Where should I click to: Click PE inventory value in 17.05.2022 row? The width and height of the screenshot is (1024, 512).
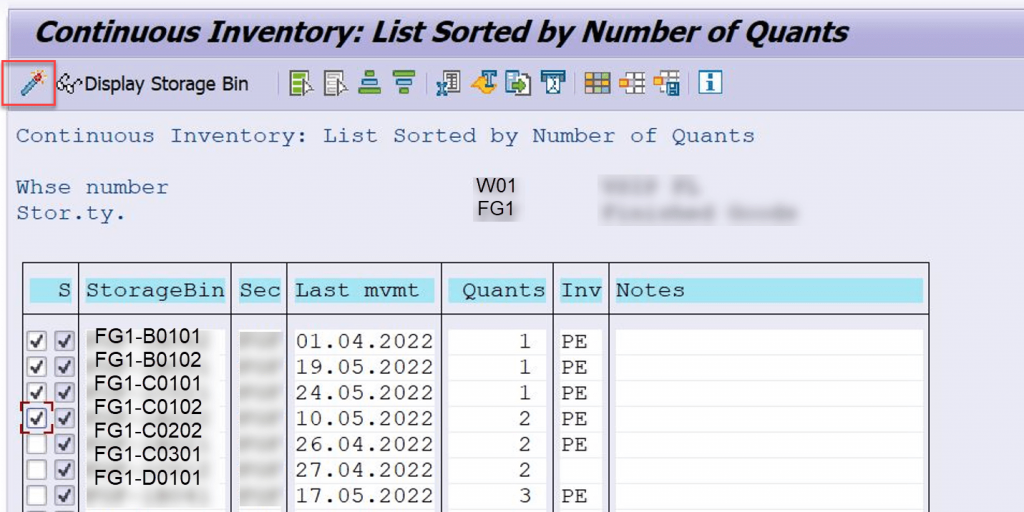[575, 495]
